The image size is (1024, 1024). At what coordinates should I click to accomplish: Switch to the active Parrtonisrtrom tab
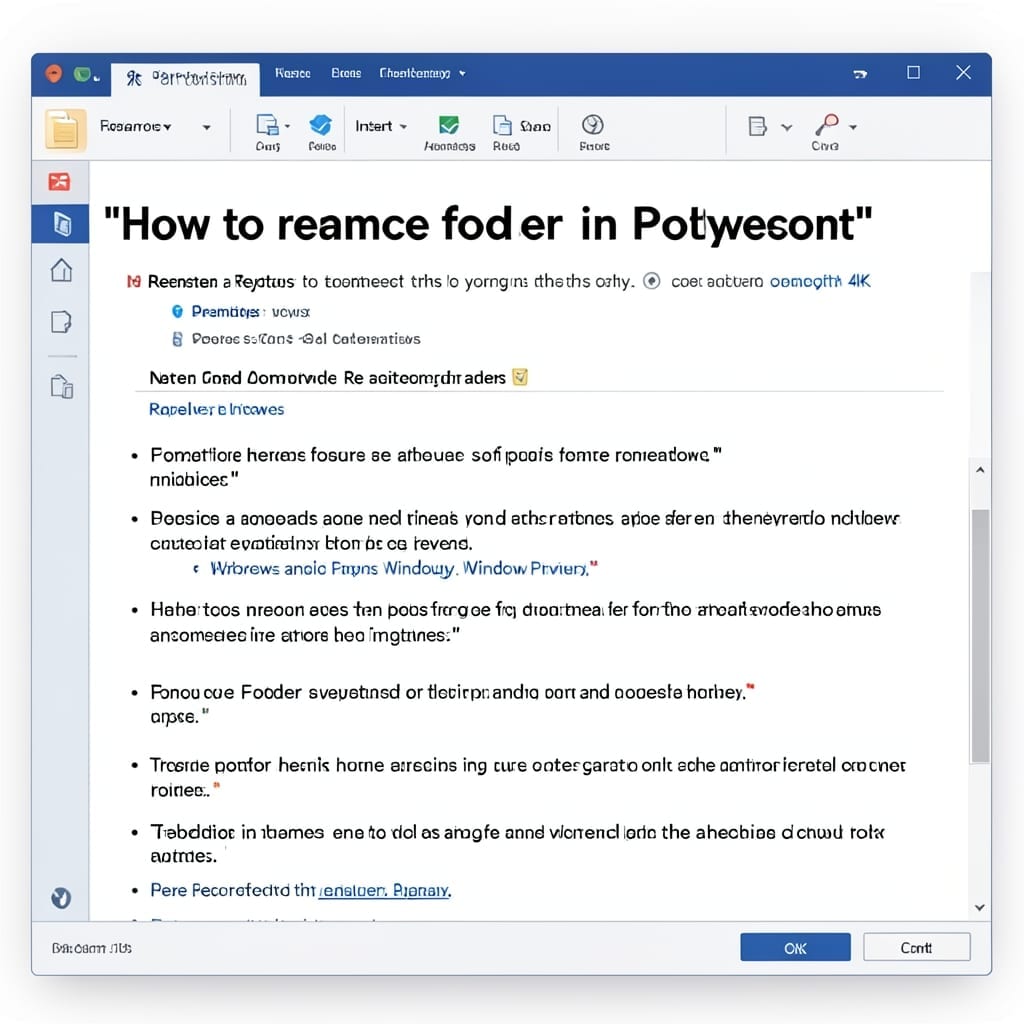[x=185, y=79]
